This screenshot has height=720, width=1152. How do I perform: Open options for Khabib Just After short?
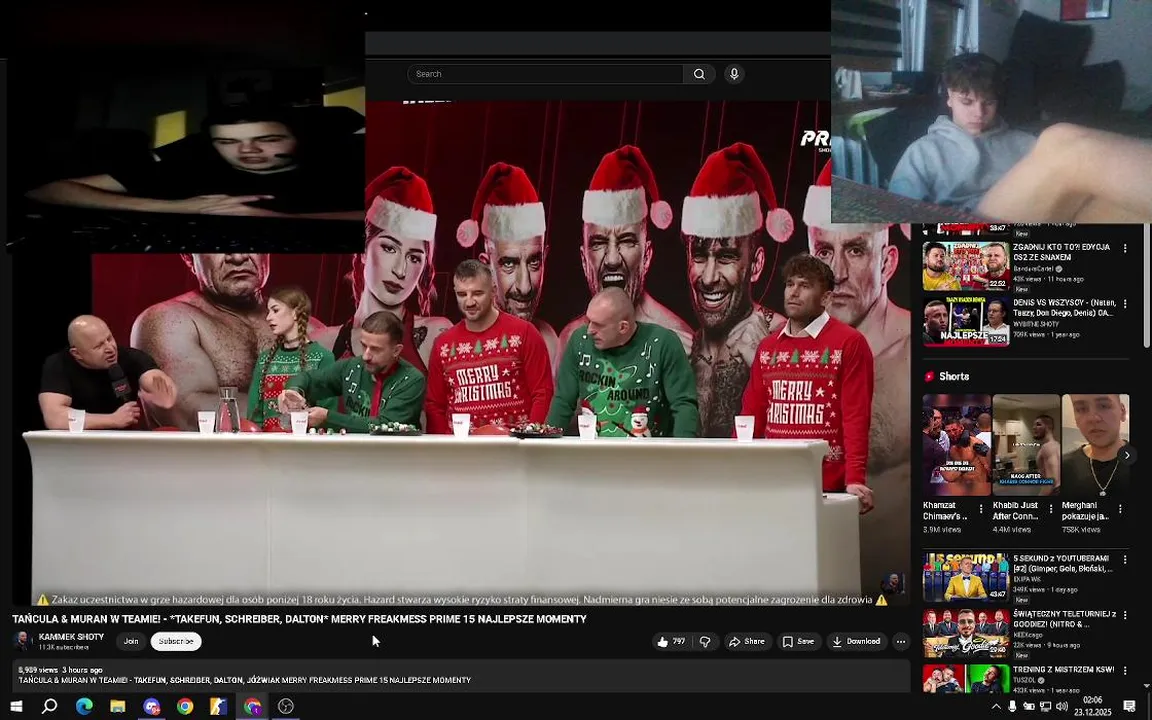(x=1051, y=508)
